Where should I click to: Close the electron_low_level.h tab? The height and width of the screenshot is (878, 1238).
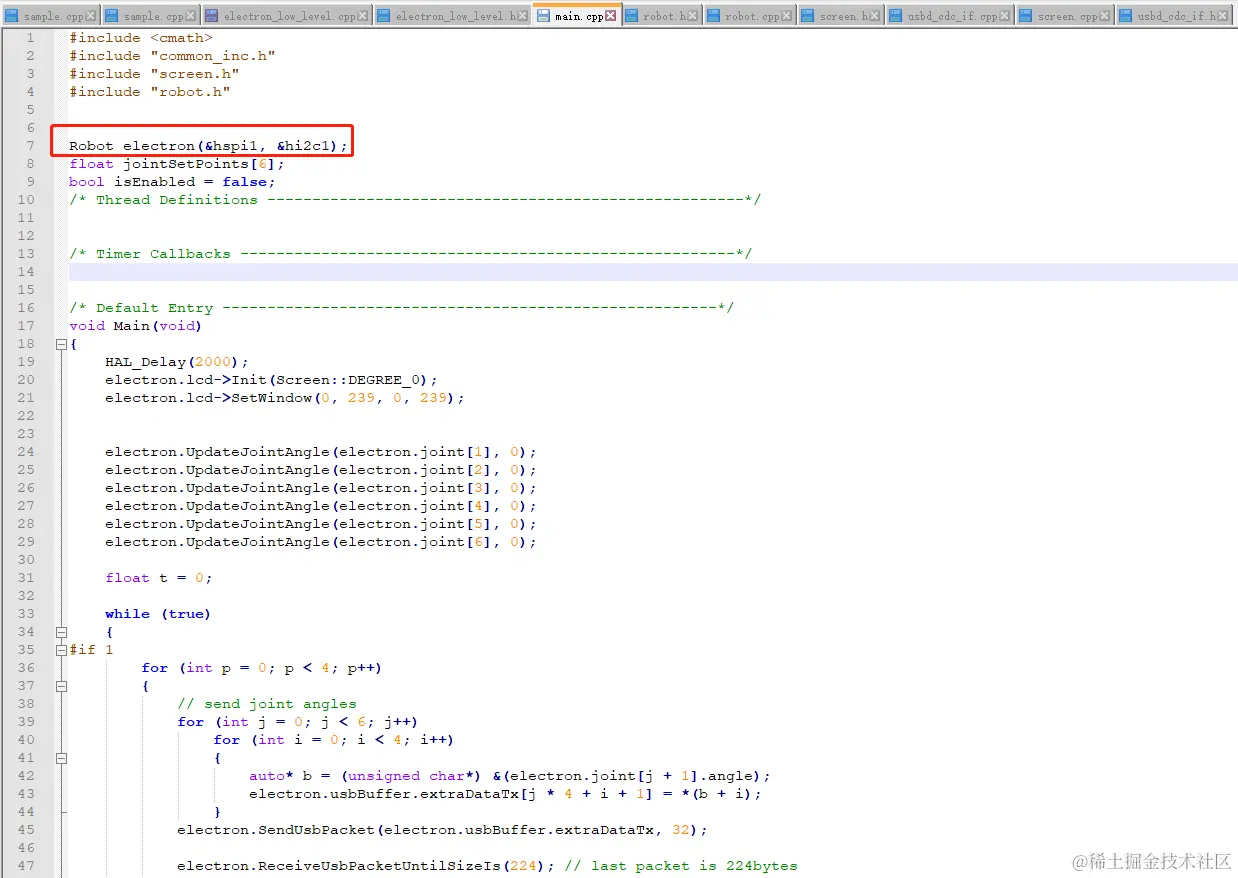coord(524,16)
